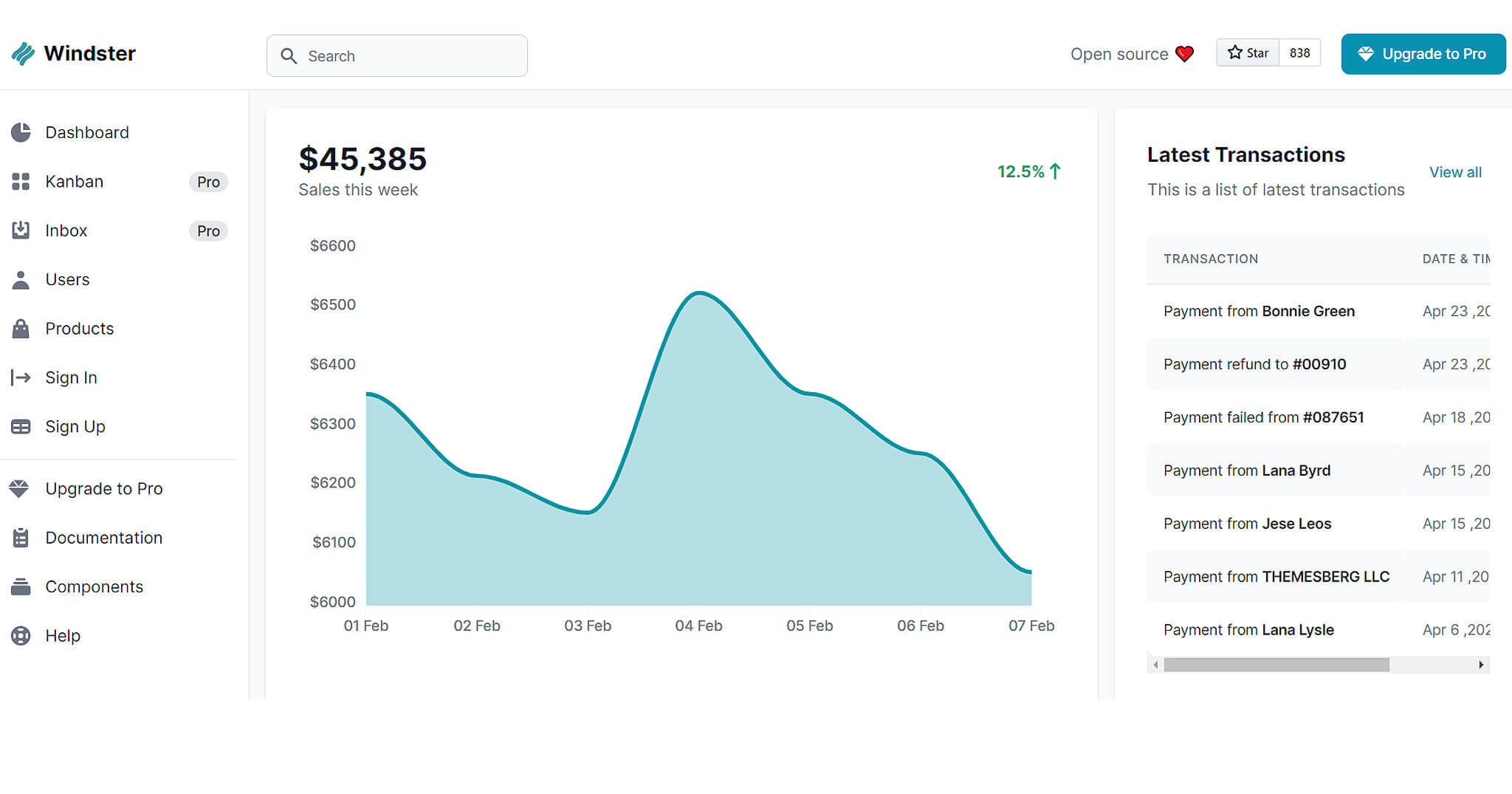The width and height of the screenshot is (1512, 794).
Task: Click the Latest Transactions heading
Action: tap(1246, 154)
